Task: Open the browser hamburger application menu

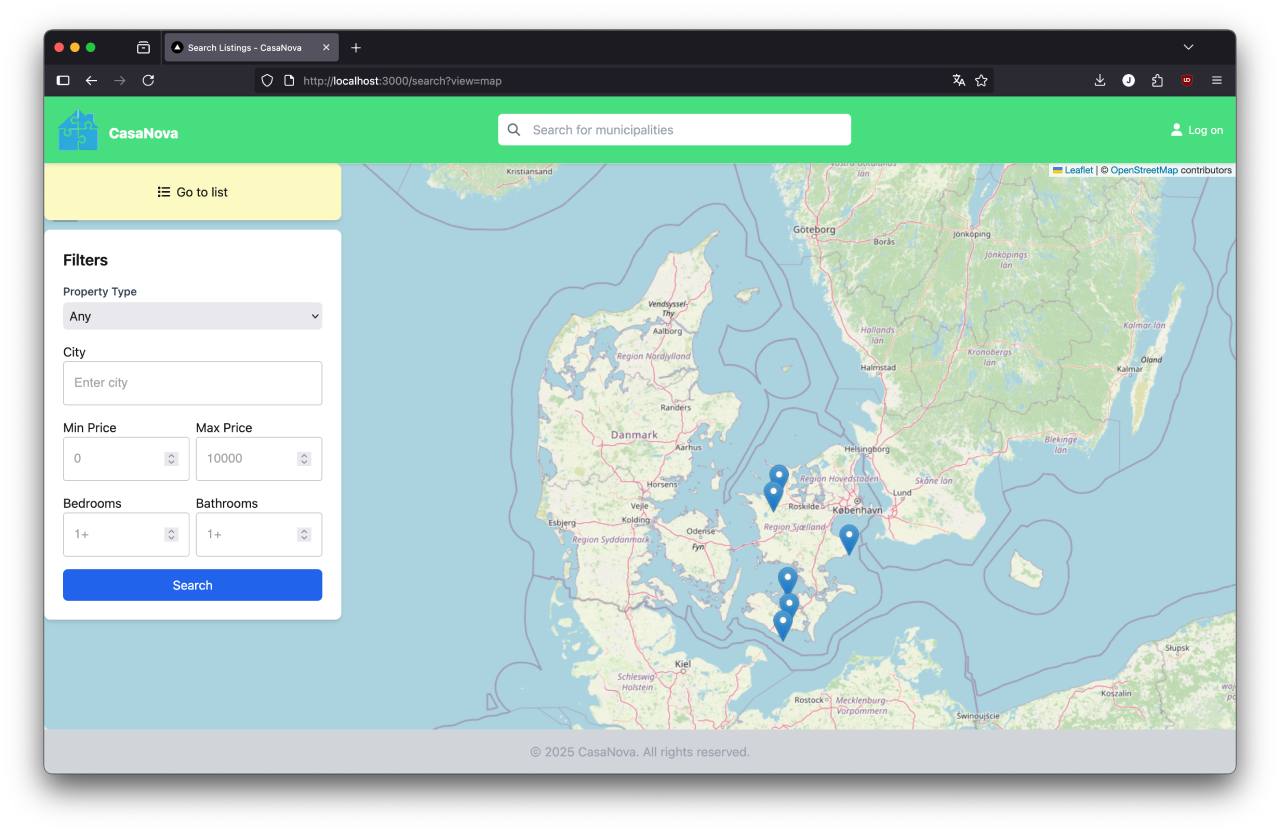Action: [x=1216, y=81]
